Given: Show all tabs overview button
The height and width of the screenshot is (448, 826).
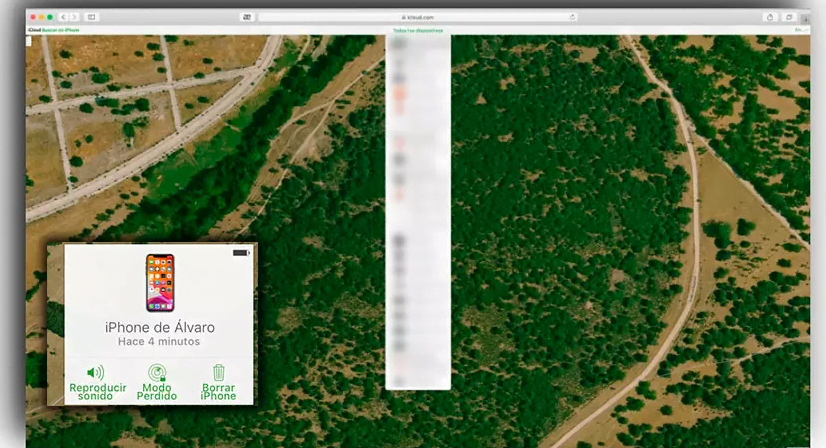Looking at the screenshot, I should [789, 17].
